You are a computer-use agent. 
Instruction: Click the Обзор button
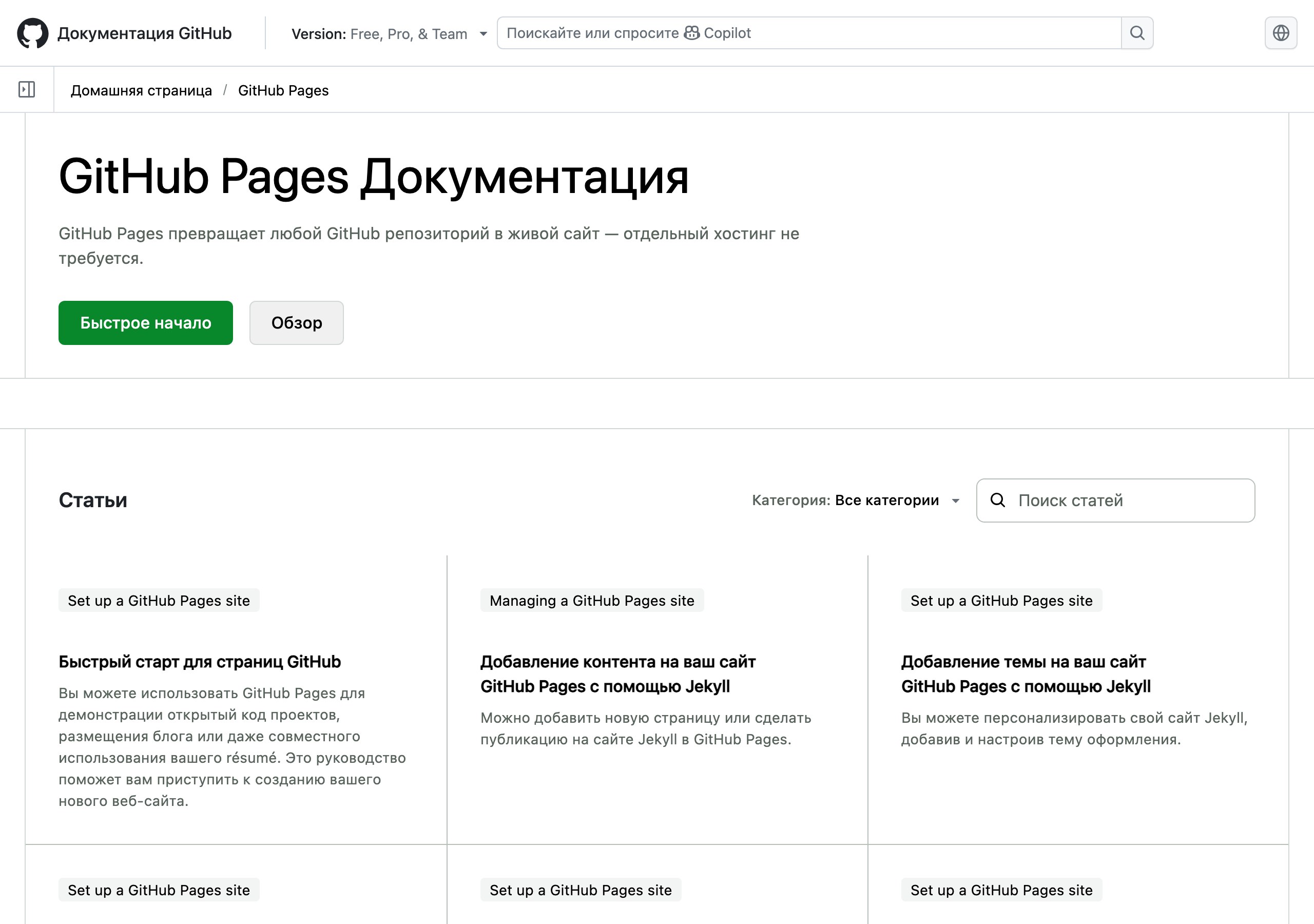(x=297, y=323)
